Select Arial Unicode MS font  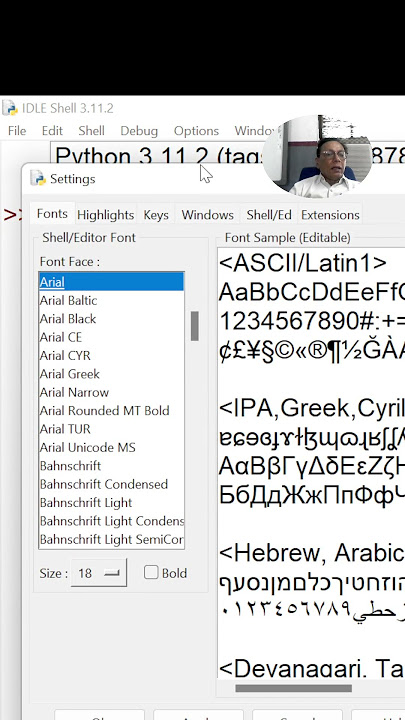coord(112,447)
